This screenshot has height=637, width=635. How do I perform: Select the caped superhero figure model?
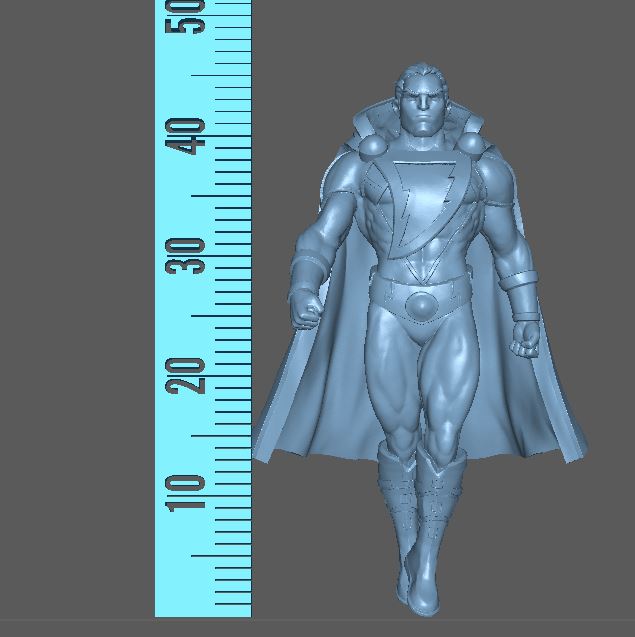point(420,341)
